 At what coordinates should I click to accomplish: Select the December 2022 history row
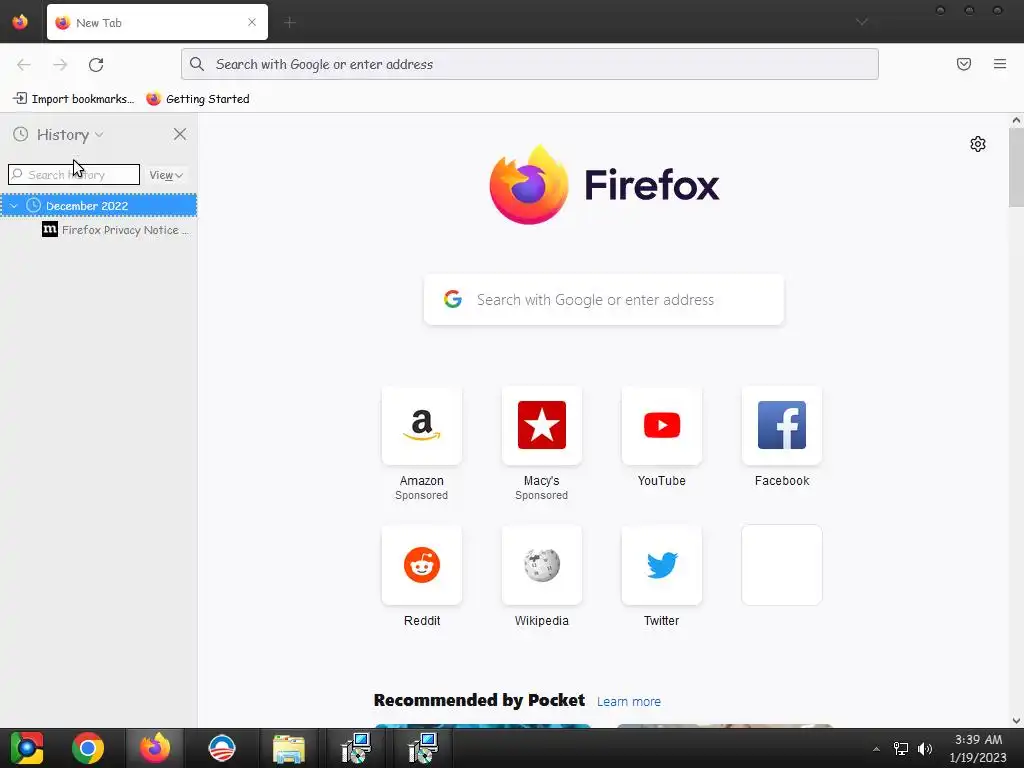pyautogui.click(x=99, y=206)
